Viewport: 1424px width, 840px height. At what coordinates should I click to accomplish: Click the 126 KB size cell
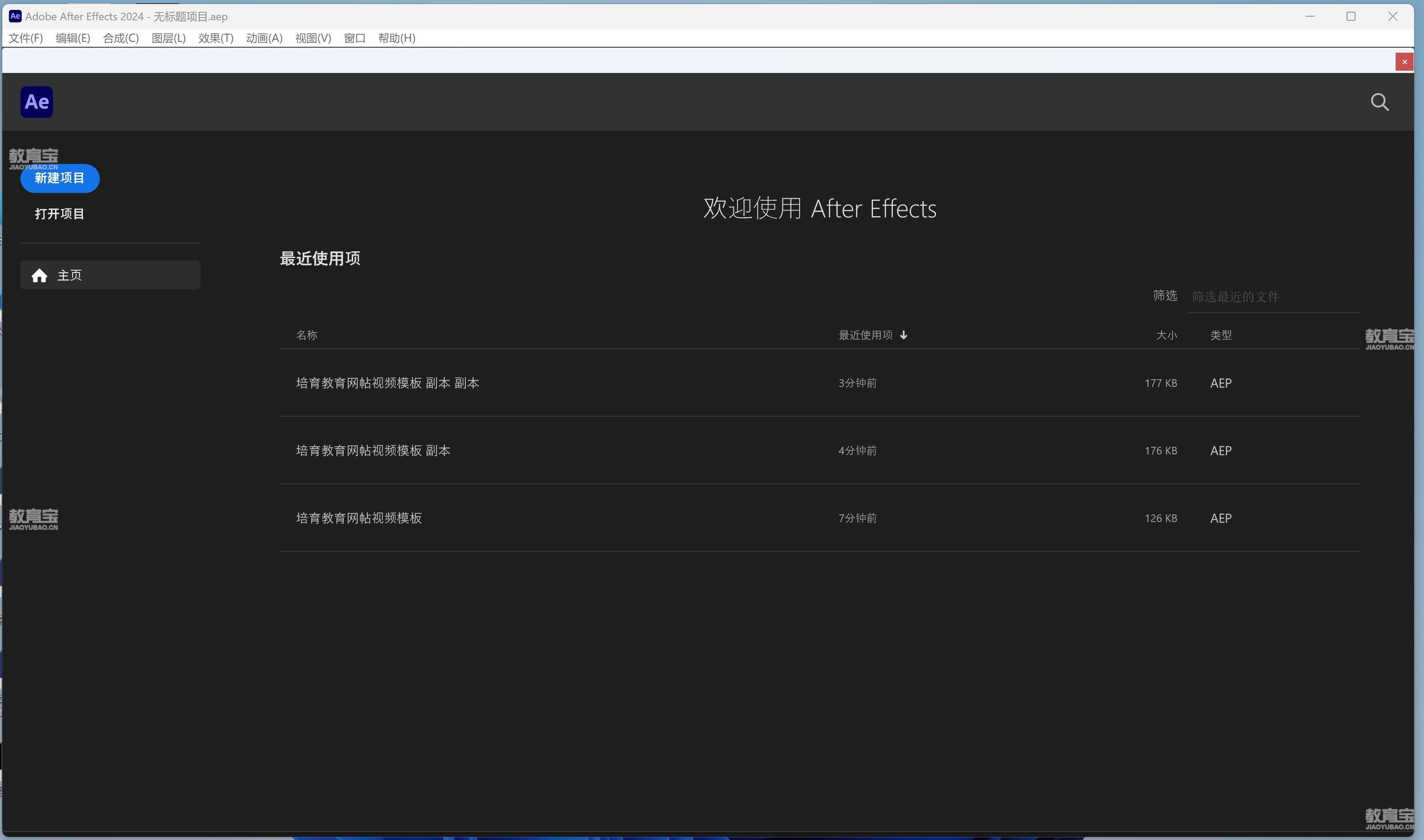pyautogui.click(x=1161, y=518)
